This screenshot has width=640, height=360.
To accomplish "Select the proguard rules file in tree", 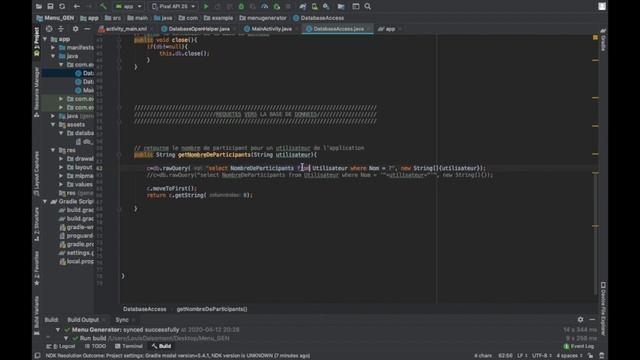I will [x=76, y=236].
